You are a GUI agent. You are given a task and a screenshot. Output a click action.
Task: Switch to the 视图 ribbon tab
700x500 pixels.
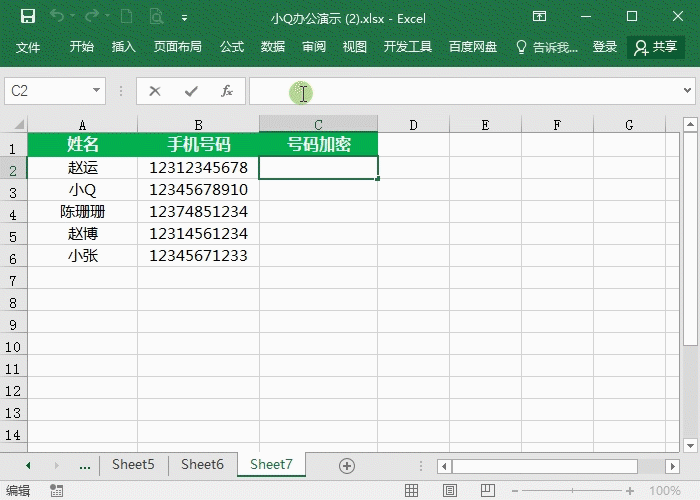(x=354, y=46)
